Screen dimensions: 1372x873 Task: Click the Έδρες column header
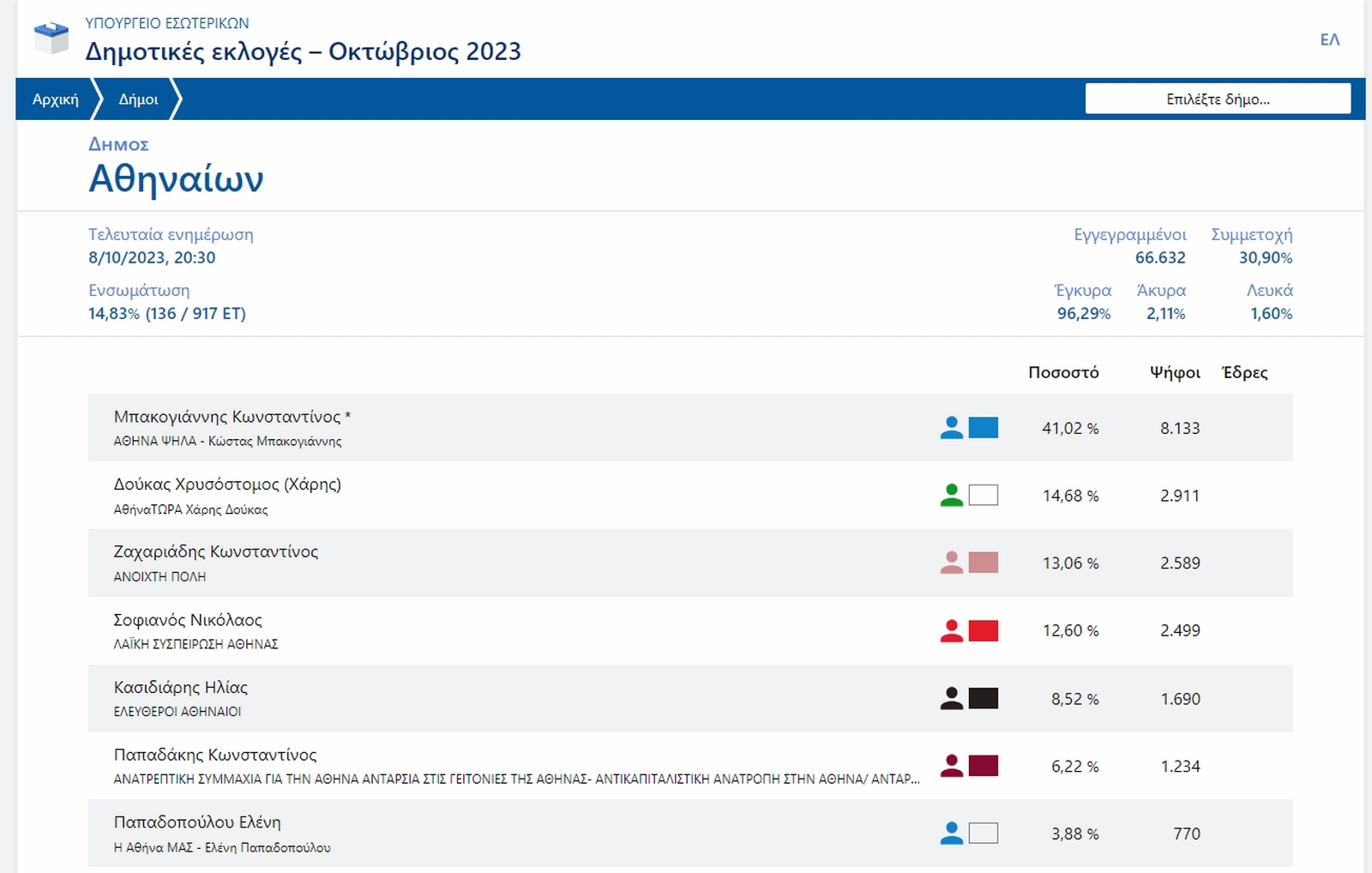(1244, 372)
